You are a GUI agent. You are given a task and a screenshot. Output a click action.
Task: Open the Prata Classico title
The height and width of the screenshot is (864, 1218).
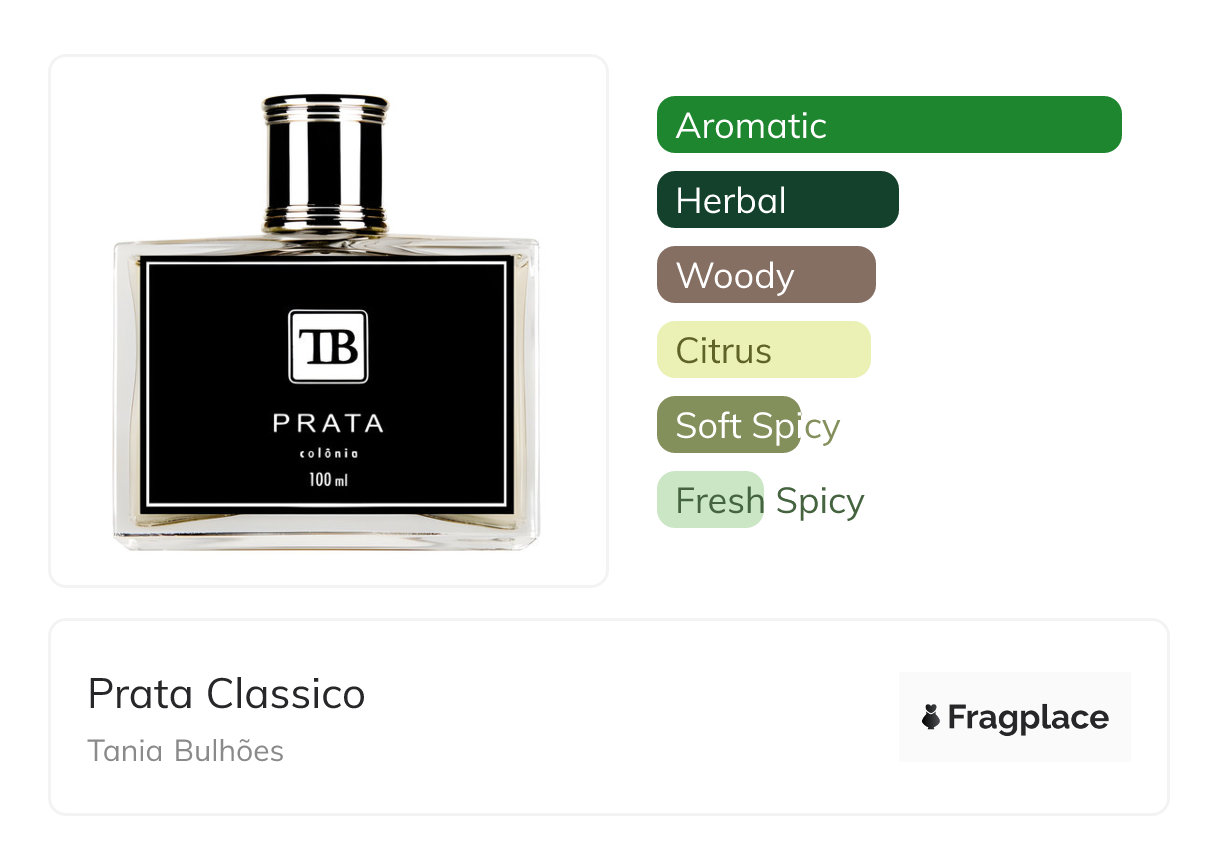pyautogui.click(x=227, y=694)
